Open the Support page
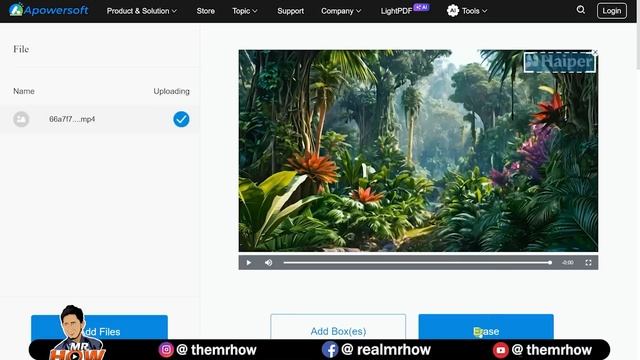 291,11
